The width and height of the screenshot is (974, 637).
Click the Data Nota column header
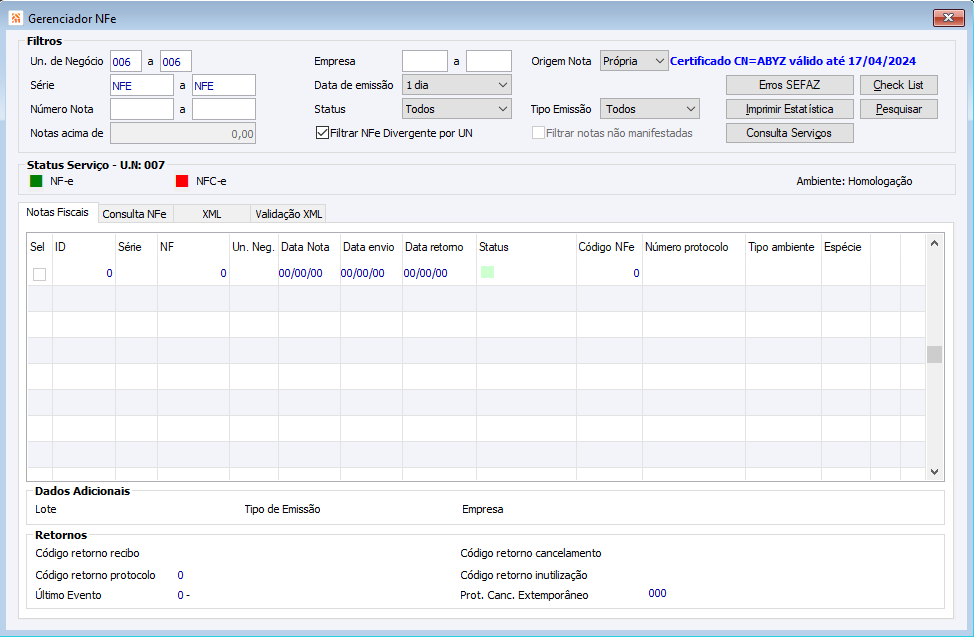coord(309,247)
